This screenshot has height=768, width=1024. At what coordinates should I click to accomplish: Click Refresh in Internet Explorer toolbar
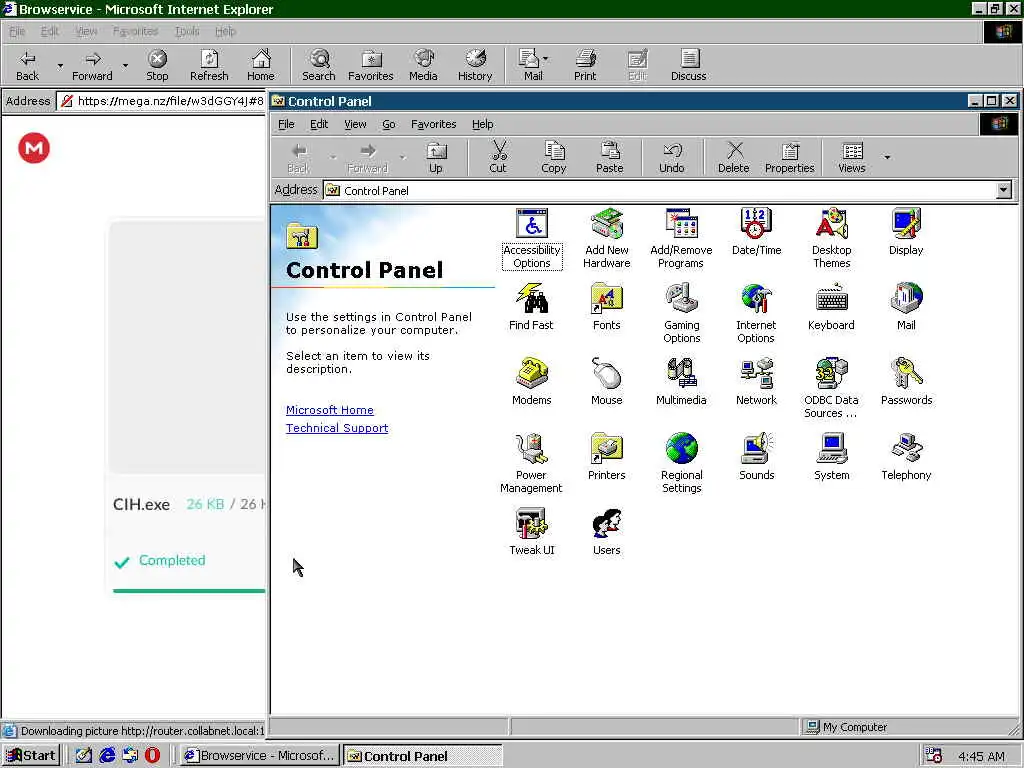coord(209,65)
